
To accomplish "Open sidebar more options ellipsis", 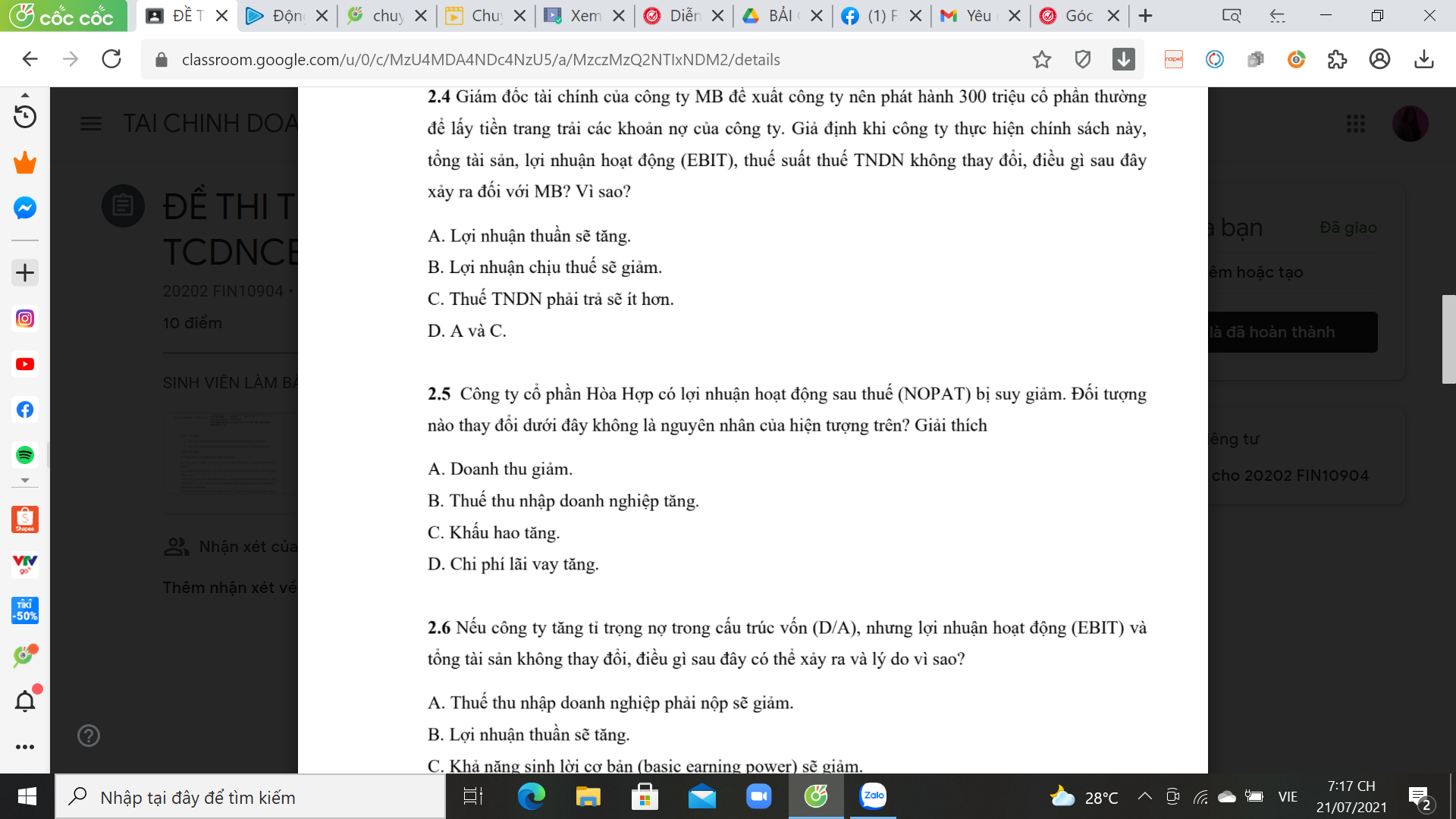I will click(x=25, y=747).
